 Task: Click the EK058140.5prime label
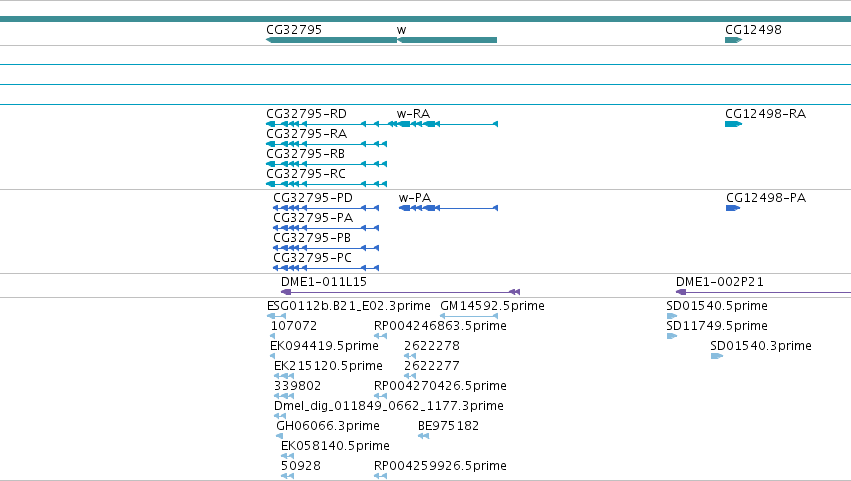coord(335,447)
